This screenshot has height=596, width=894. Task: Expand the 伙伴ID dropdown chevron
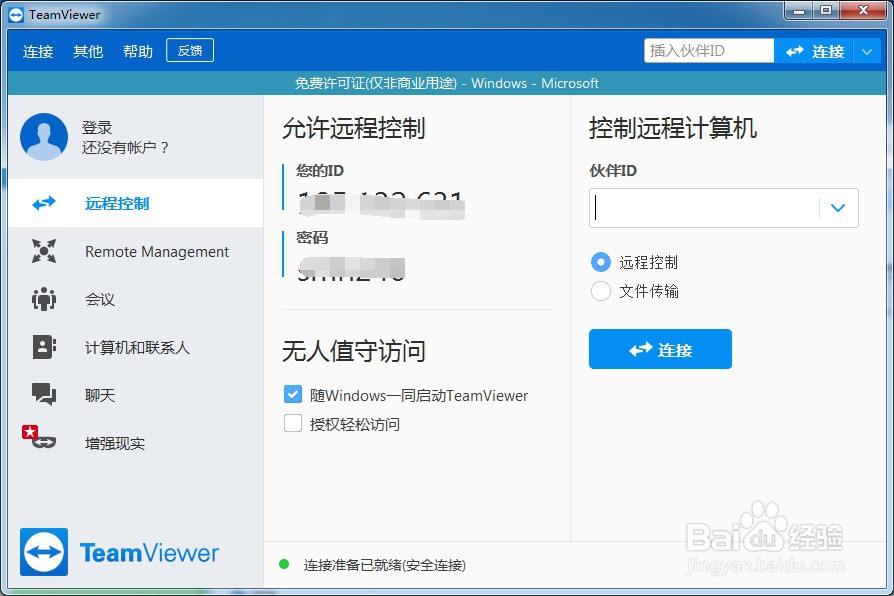point(838,208)
